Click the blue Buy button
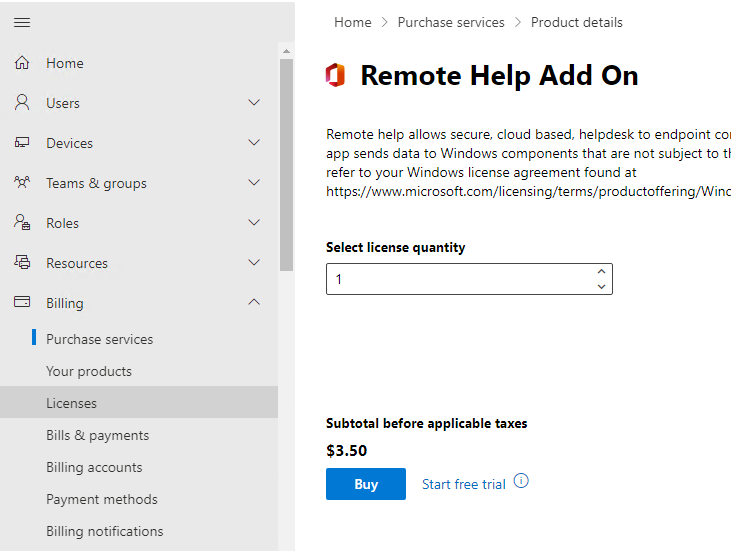Screen dimensions: 731x551 coord(366,484)
